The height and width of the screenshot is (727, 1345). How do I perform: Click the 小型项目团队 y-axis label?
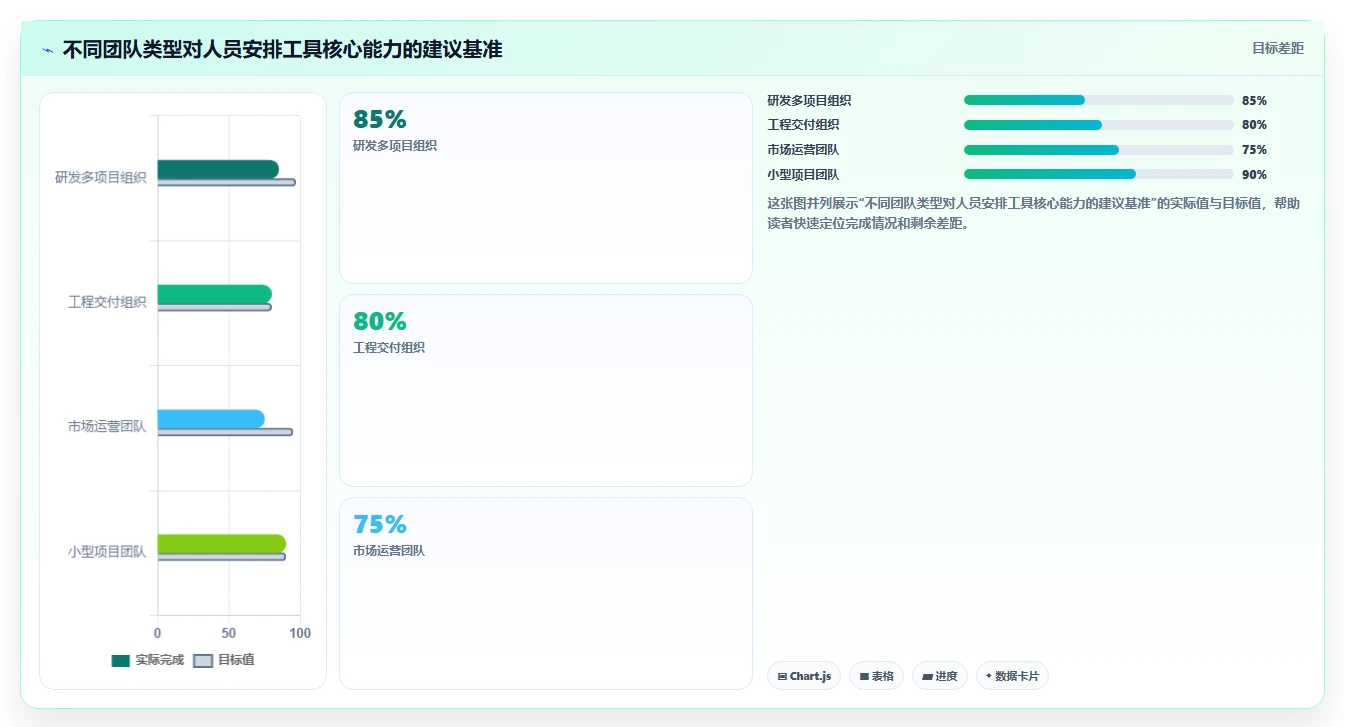pyautogui.click(x=107, y=551)
